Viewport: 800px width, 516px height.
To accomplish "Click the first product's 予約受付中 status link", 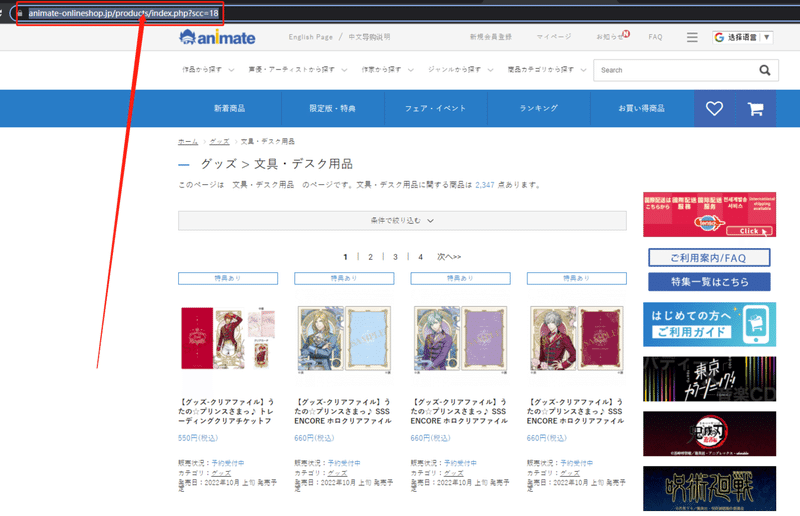I will 228,463.
